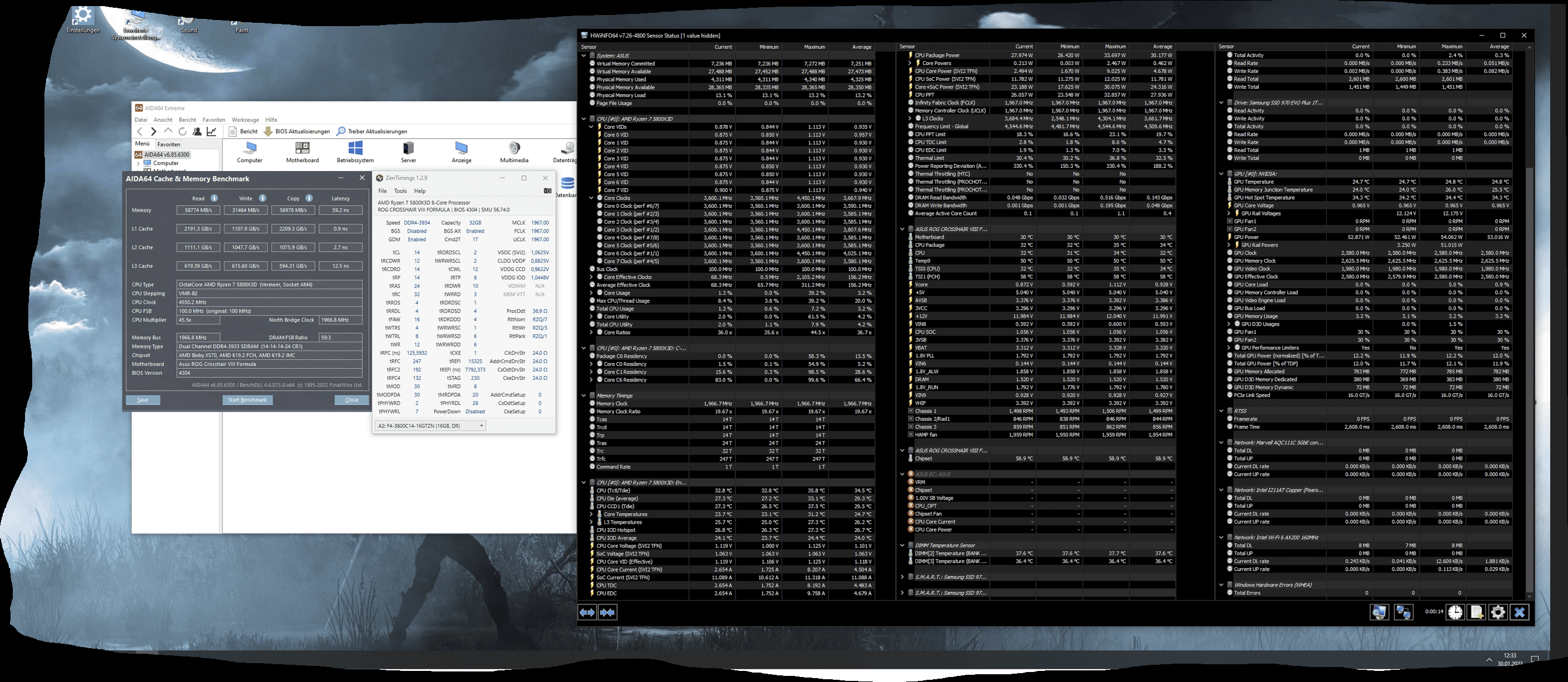
Task: Open Help menu in ZenTimings
Action: pos(420,190)
